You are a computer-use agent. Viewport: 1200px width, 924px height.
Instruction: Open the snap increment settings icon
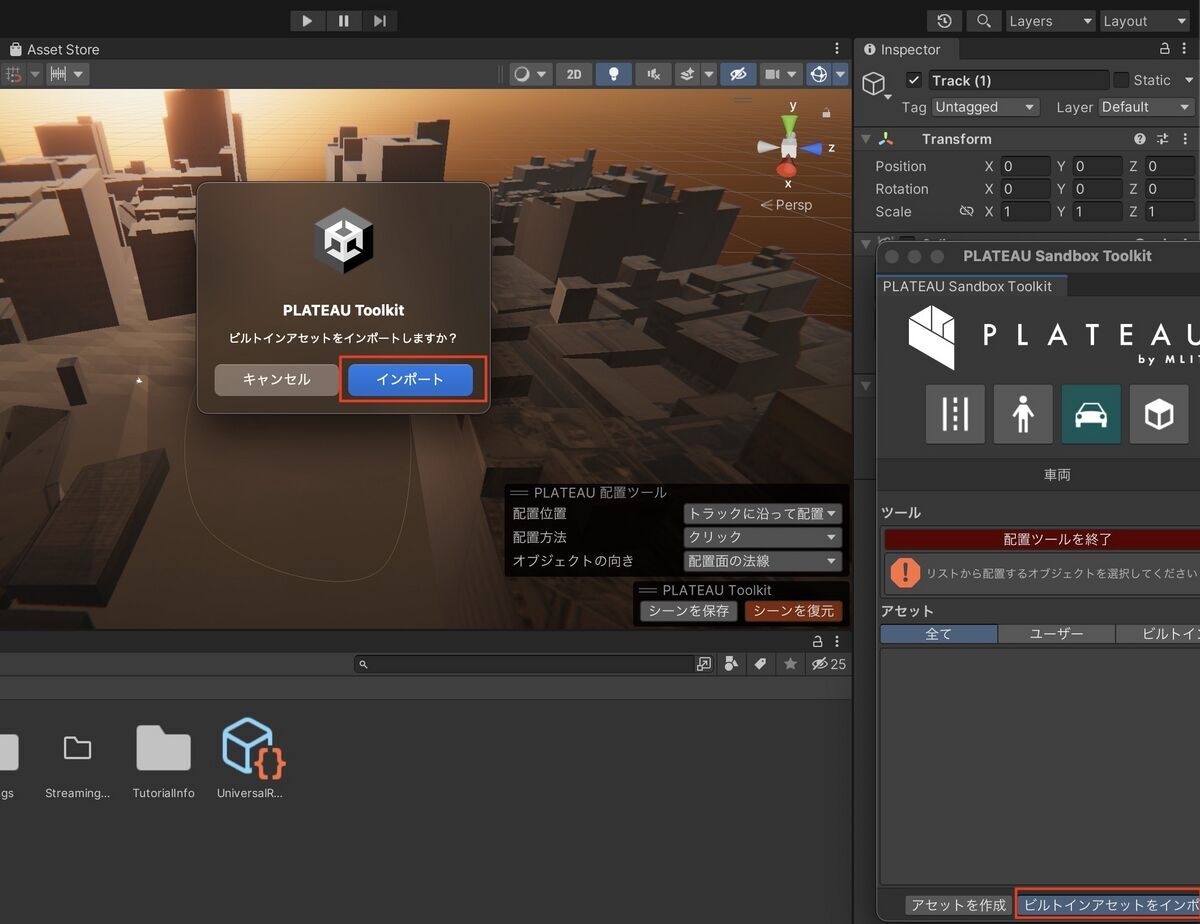click(58, 74)
